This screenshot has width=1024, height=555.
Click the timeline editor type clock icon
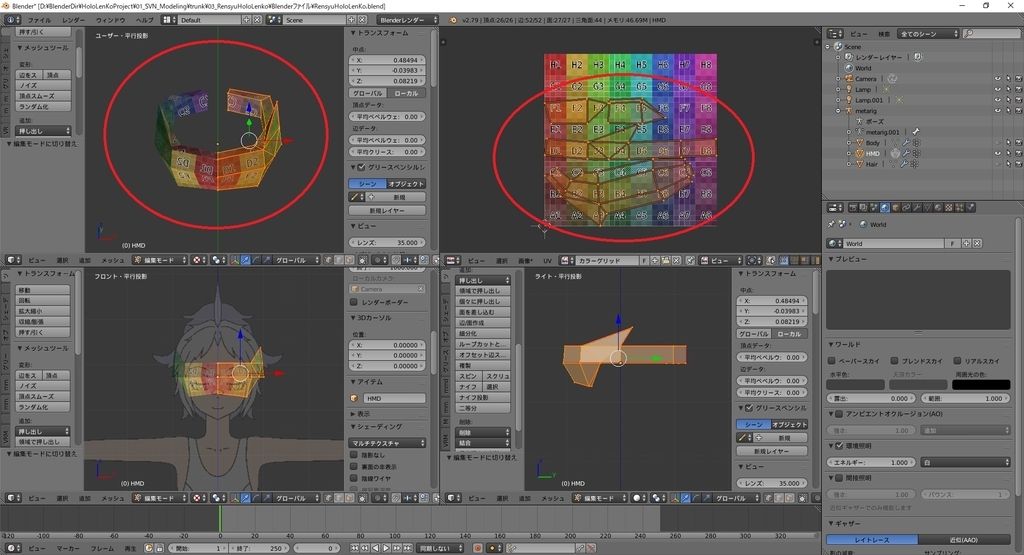(x=13, y=548)
